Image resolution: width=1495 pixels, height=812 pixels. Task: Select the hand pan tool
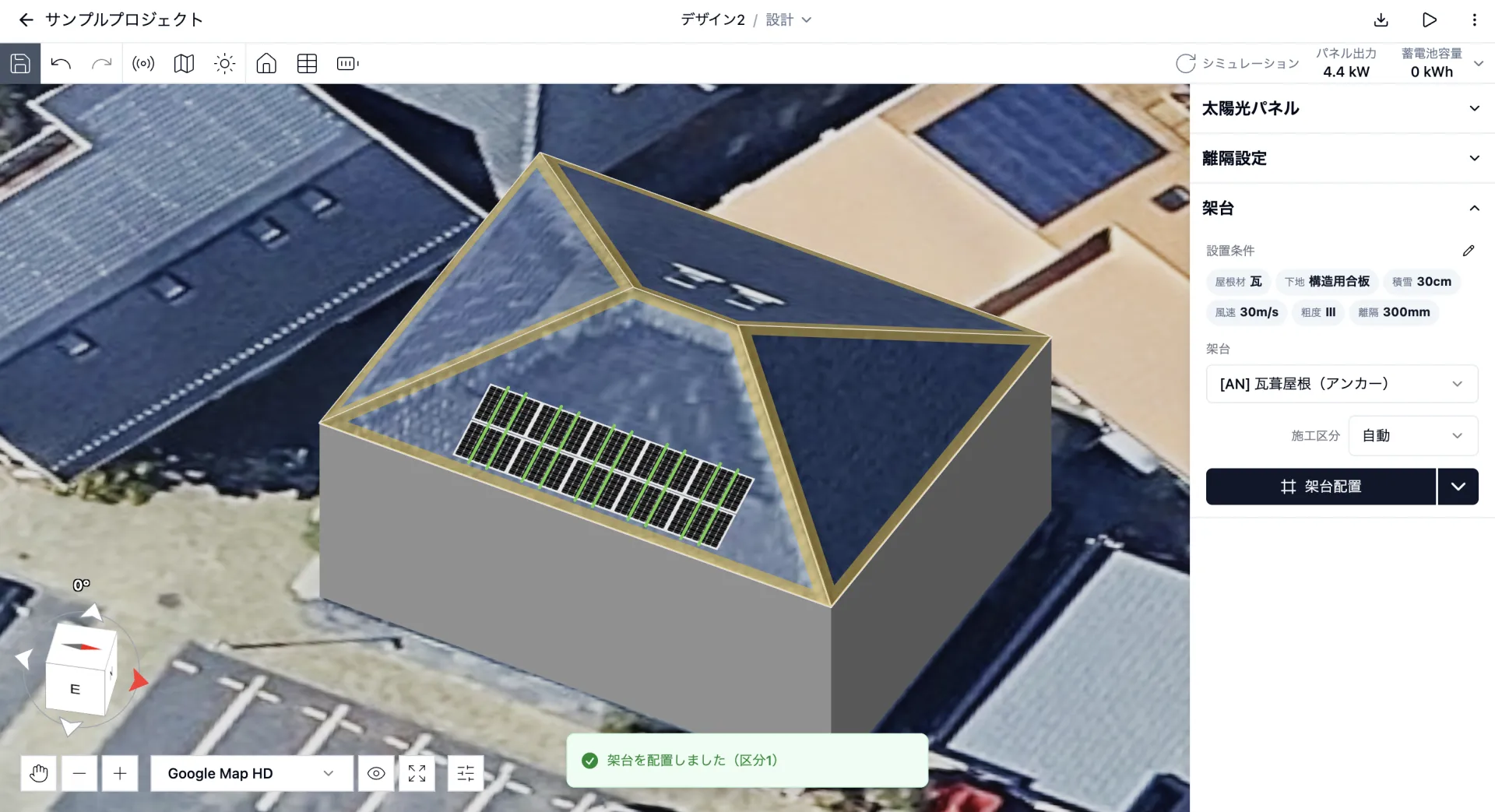[x=39, y=773]
